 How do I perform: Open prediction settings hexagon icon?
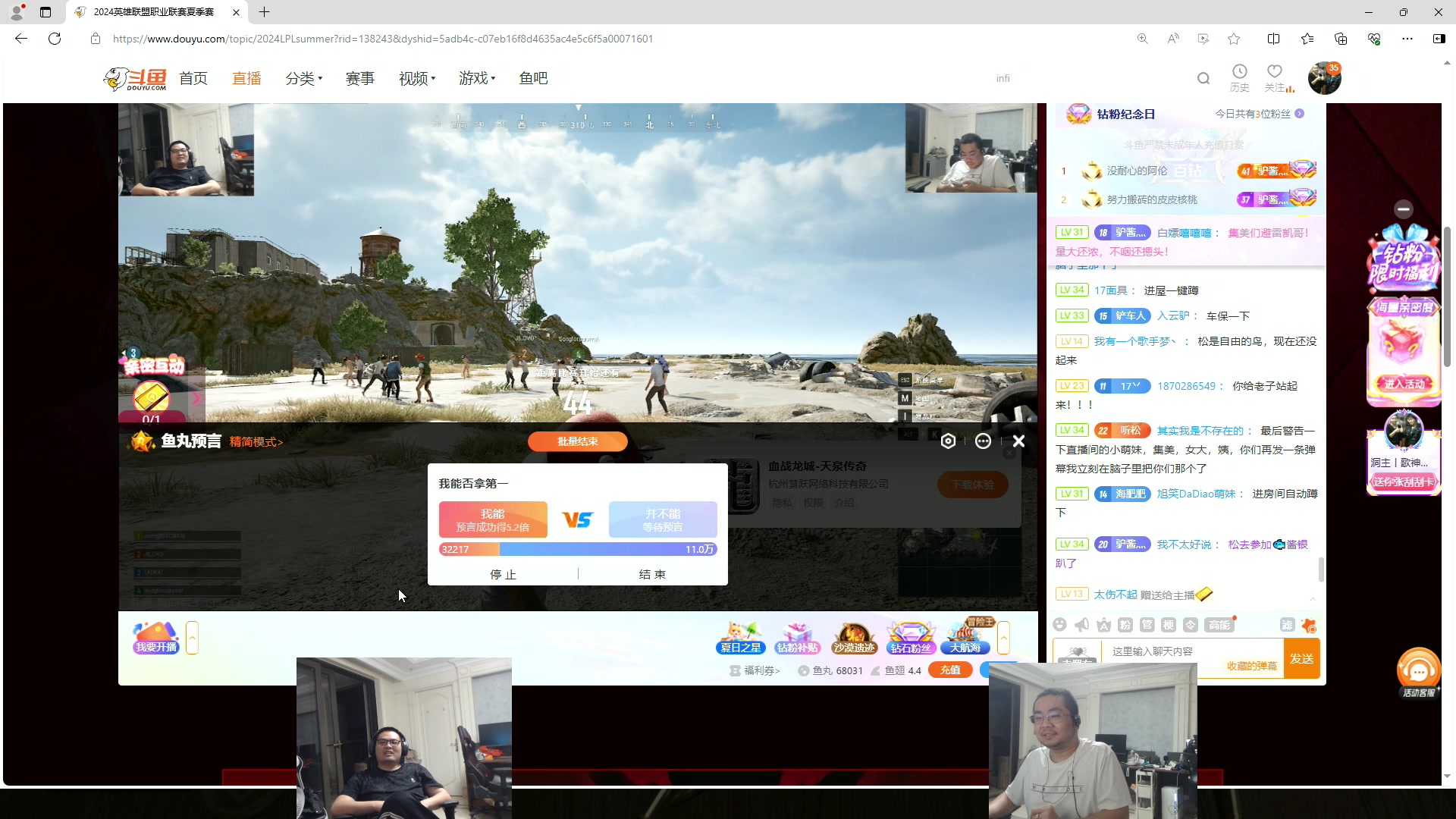coord(948,441)
